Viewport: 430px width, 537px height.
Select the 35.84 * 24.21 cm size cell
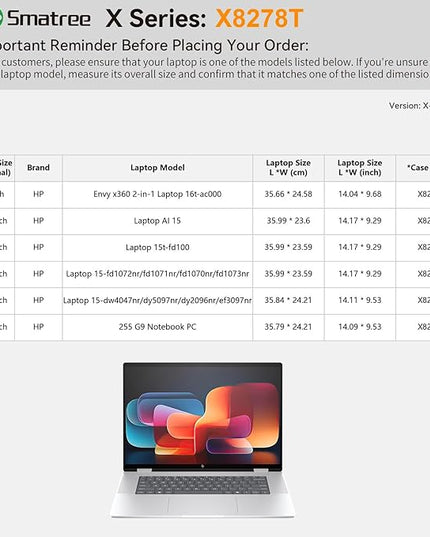pyautogui.click(x=288, y=300)
